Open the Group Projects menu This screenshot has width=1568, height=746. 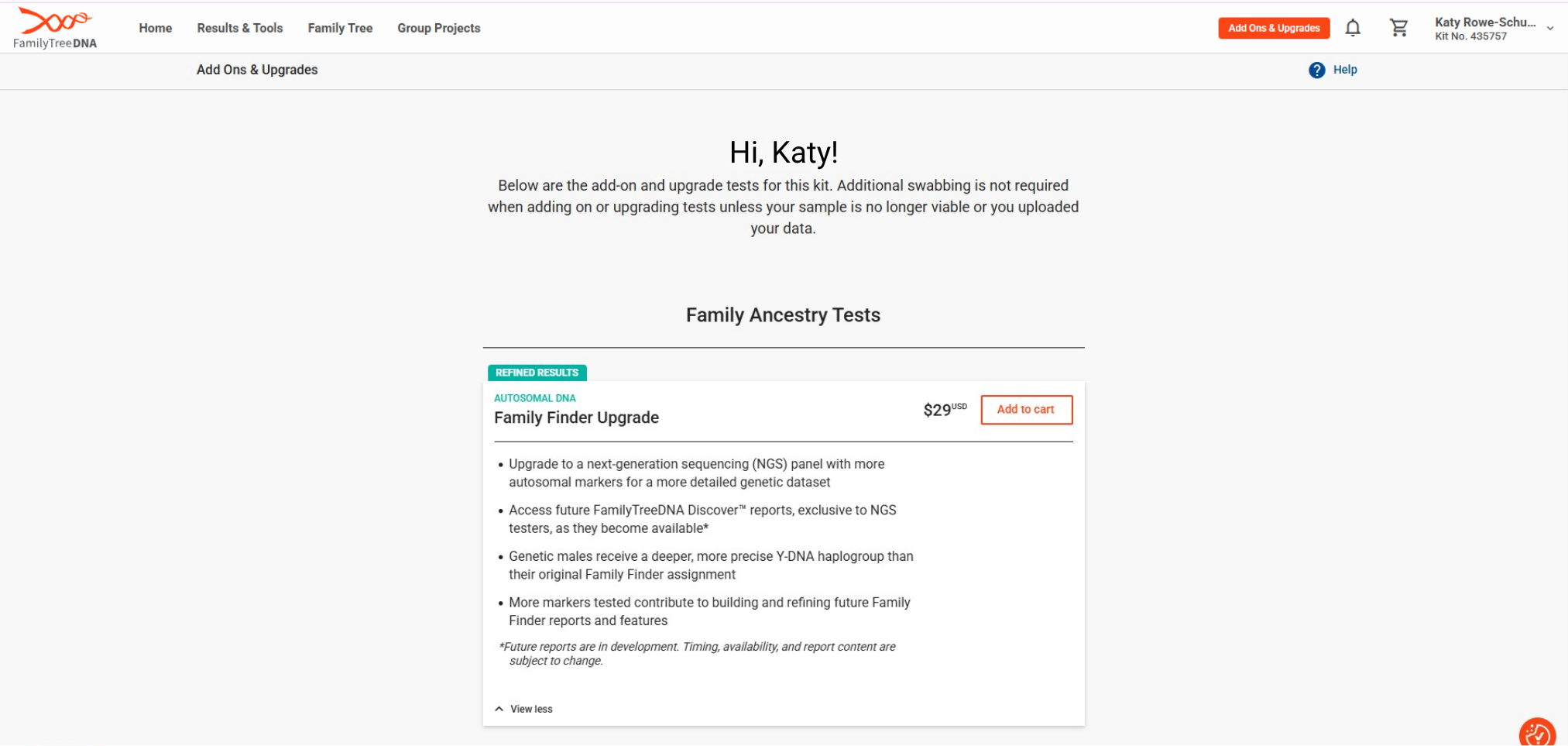439,28
